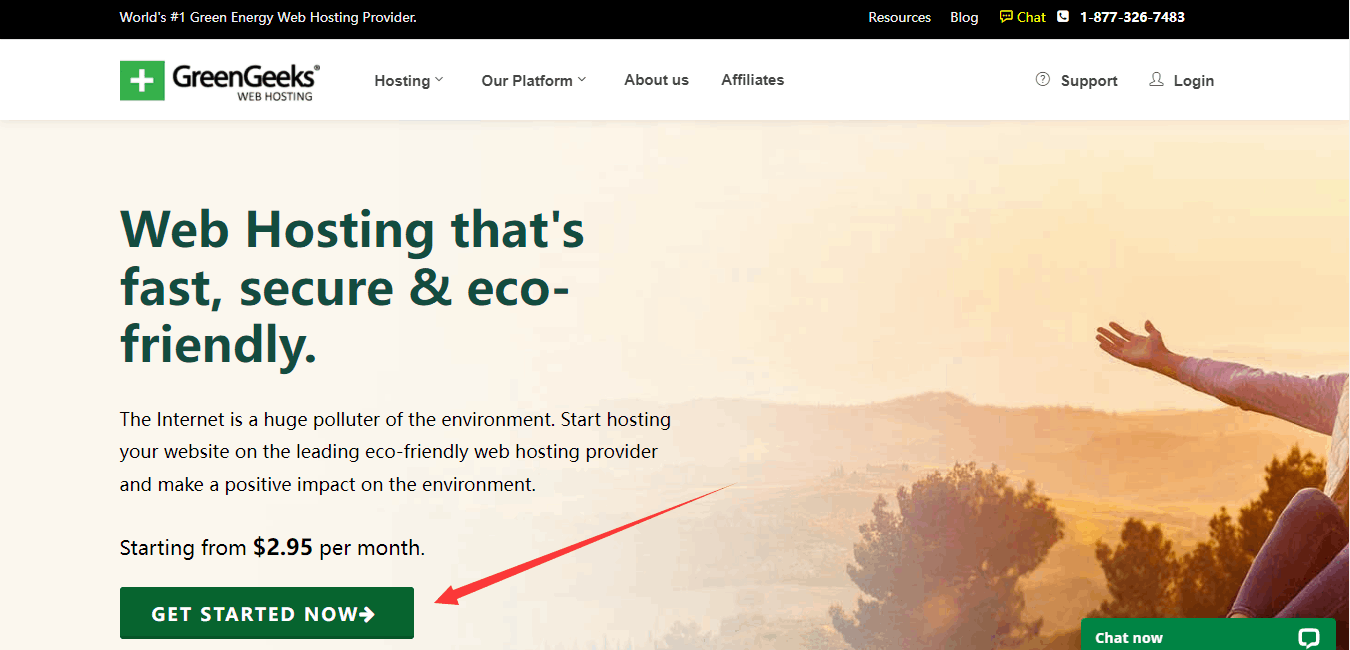This screenshot has height=650, width=1350.
Task: Call by clicking the phone number 1-877-326-7483
Action: [x=1132, y=16]
